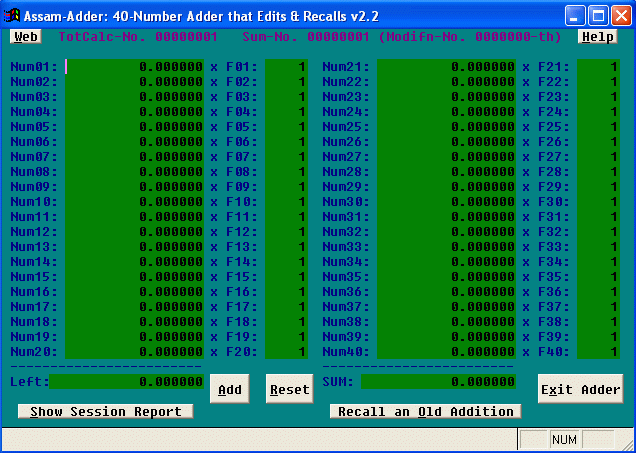
Task: Select the Num10 value field
Action: point(134,202)
